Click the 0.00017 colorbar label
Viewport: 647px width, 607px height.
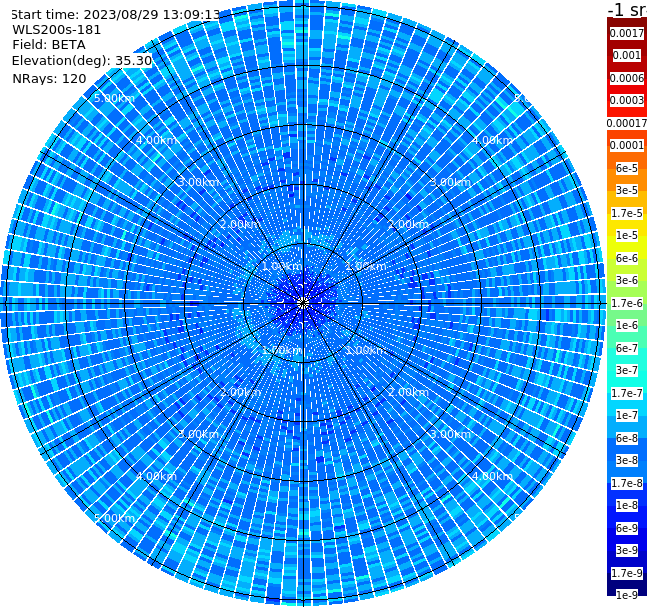pos(626,123)
